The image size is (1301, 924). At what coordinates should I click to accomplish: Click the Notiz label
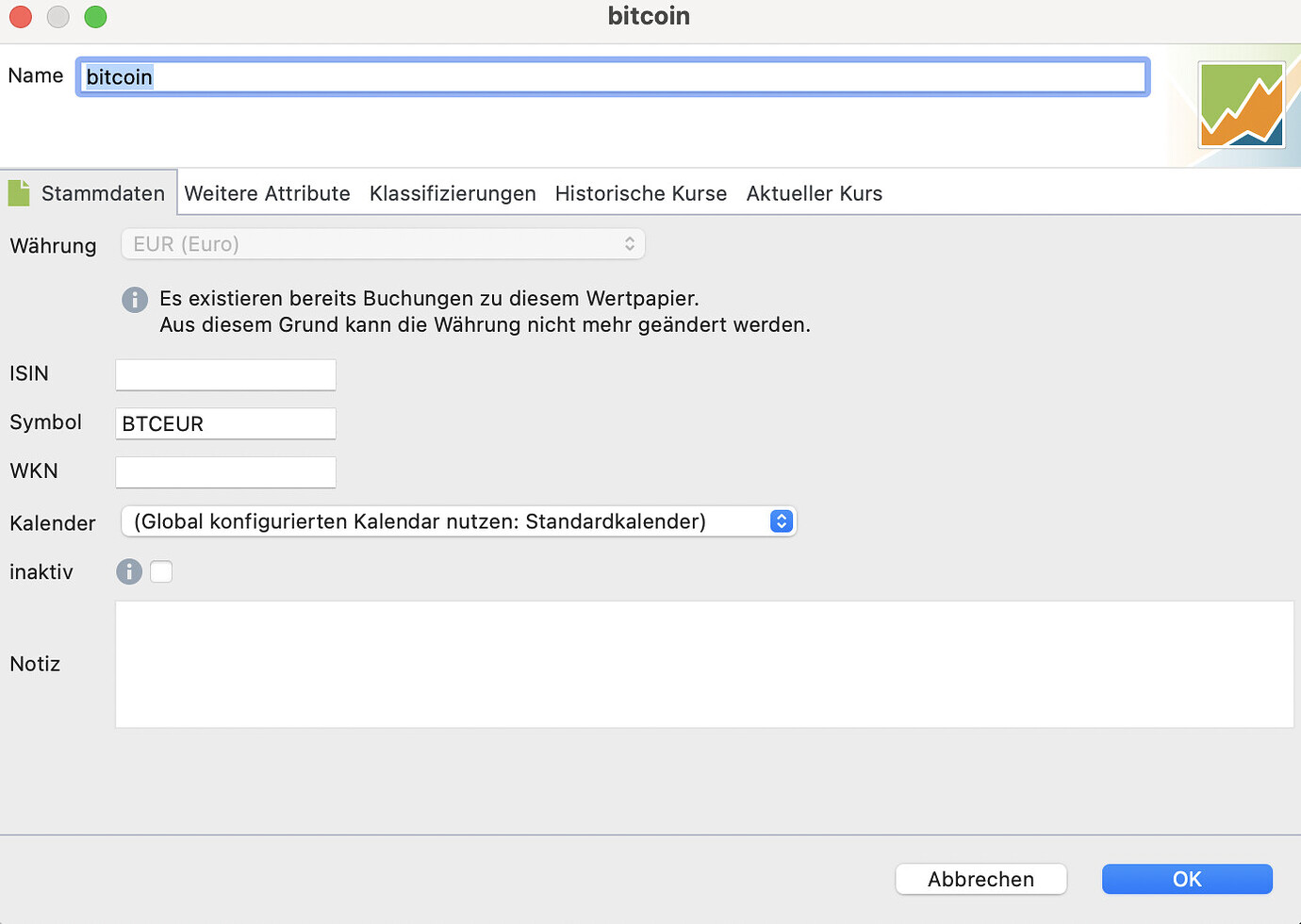point(35,664)
